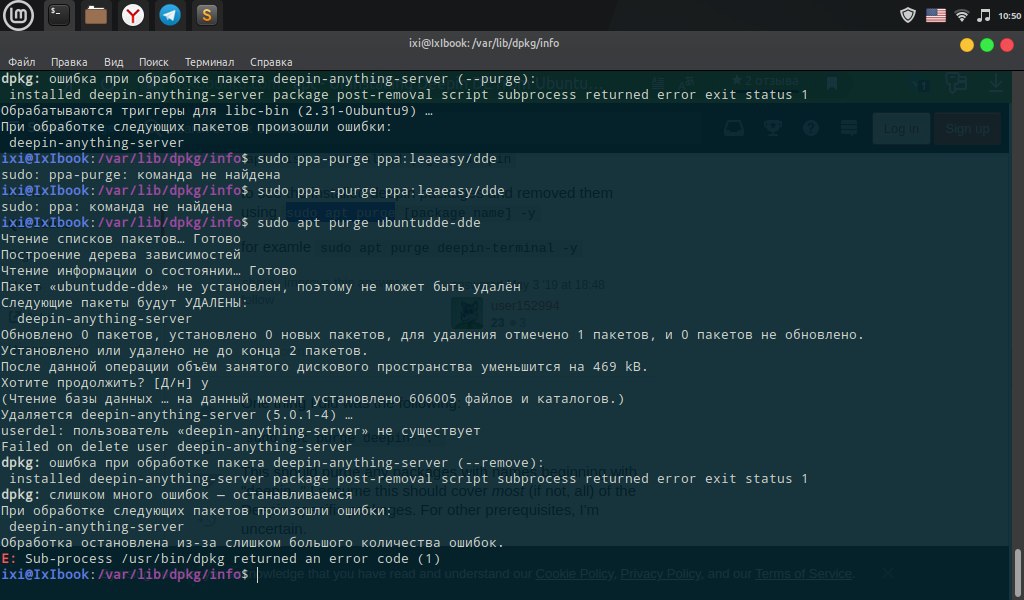Click 'Удаляется deepin-anything-server (5.0.1-4)' line
Viewport: 1024px width, 600px height.
point(176,415)
